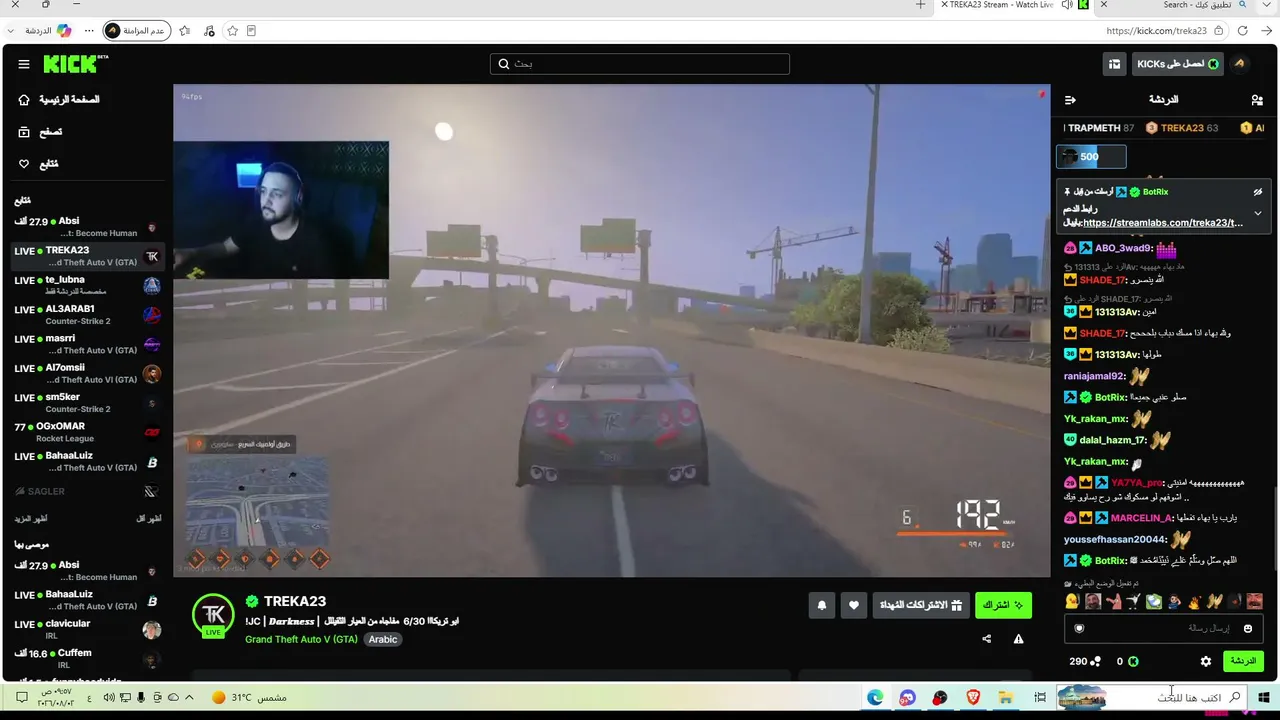Open chat settings gear
The width and height of the screenshot is (1280, 720).
[1206, 661]
